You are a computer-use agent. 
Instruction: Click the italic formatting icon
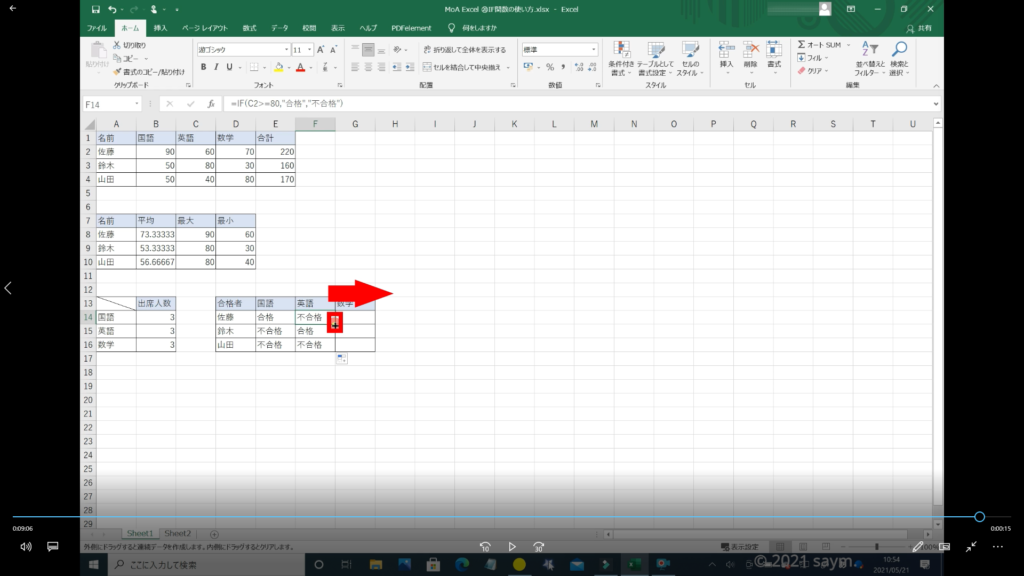click(x=216, y=67)
